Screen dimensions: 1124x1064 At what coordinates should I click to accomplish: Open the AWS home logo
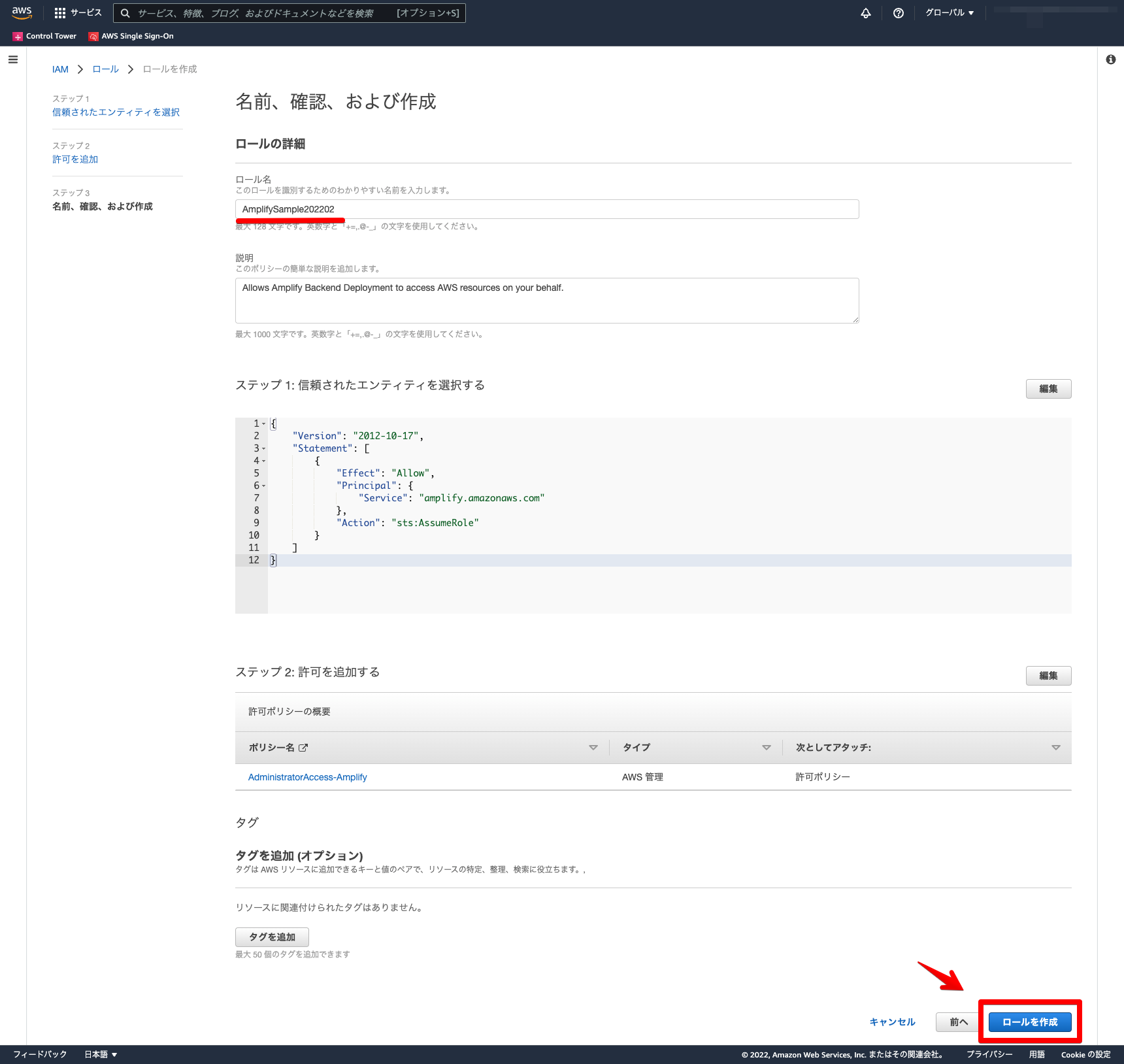pyautogui.click(x=22, y=12)
